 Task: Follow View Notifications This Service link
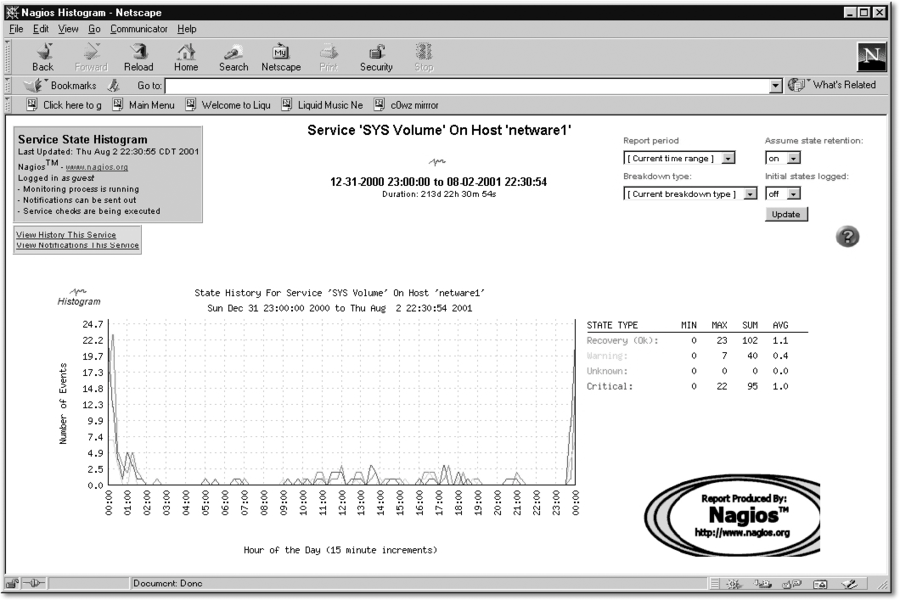pyautogui.click(x=77, y=245)
